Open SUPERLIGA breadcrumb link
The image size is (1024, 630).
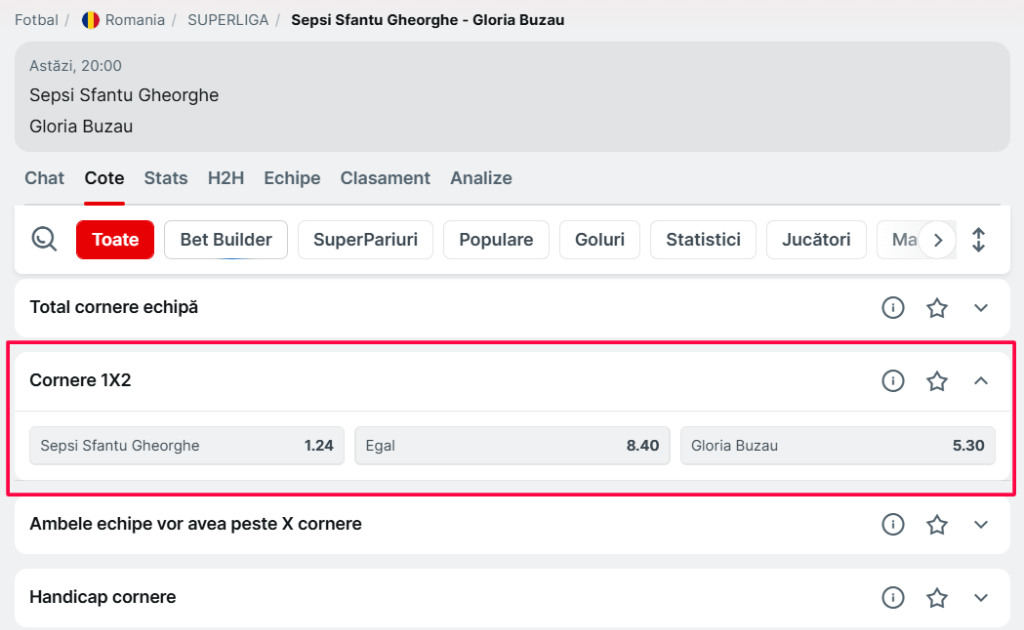tap(228, 20)
